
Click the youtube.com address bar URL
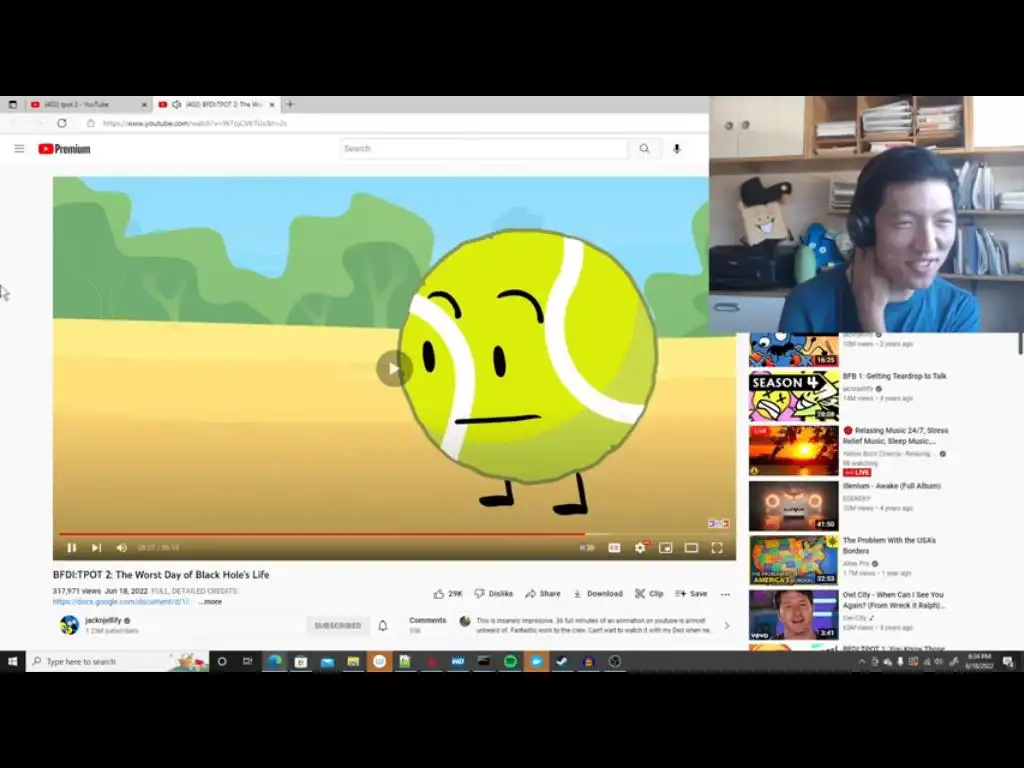(x=195, y=123)
